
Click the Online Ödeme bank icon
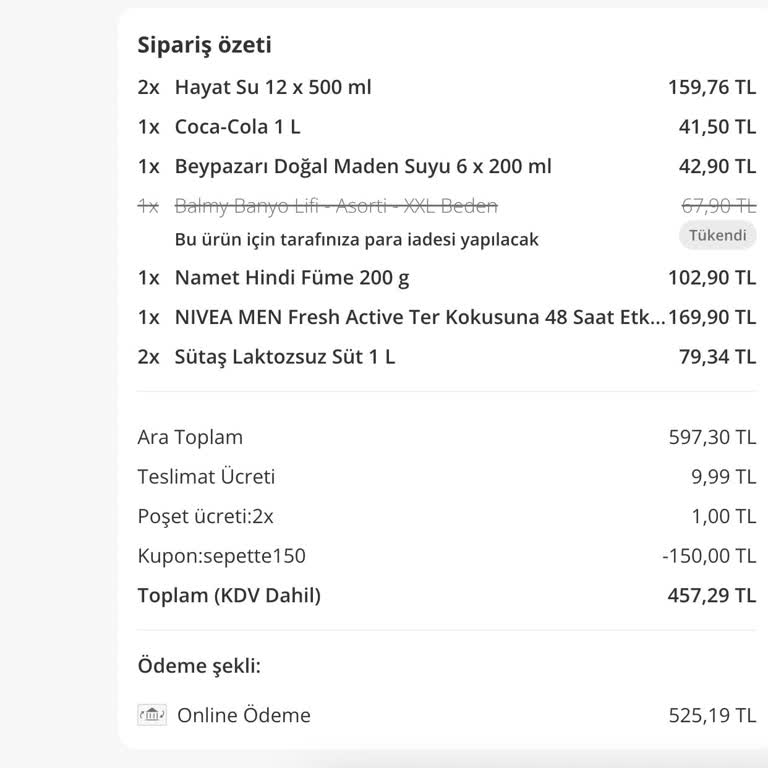pos(152,715)
